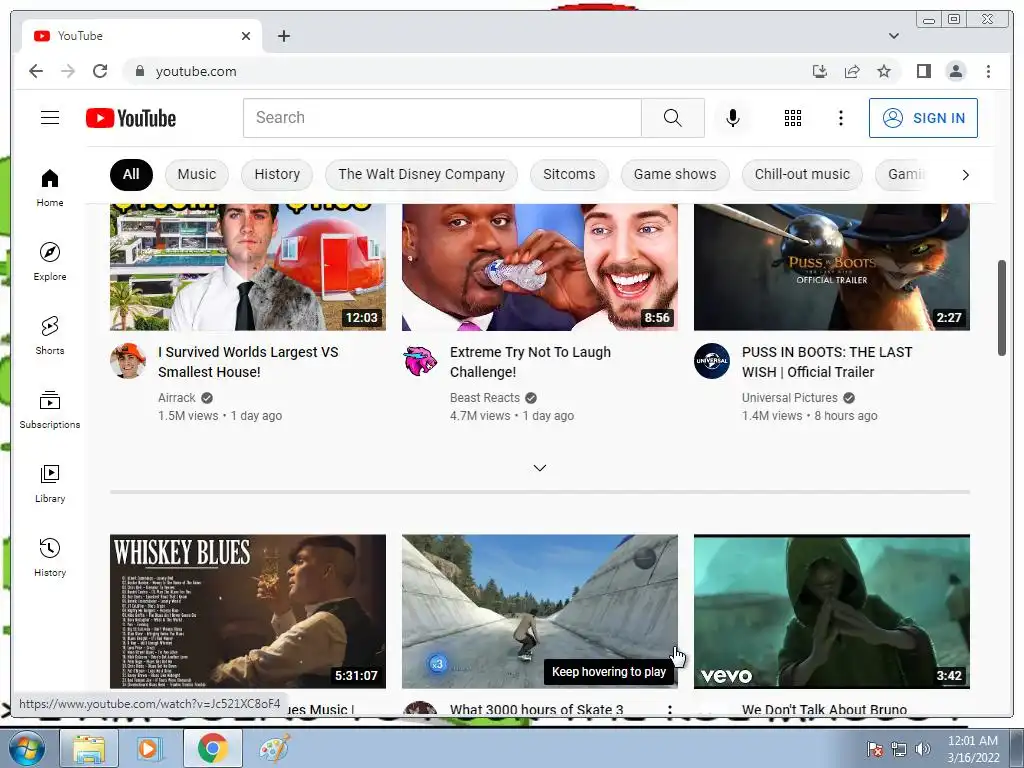Open the Airrack channel avatar

[128, 360]
